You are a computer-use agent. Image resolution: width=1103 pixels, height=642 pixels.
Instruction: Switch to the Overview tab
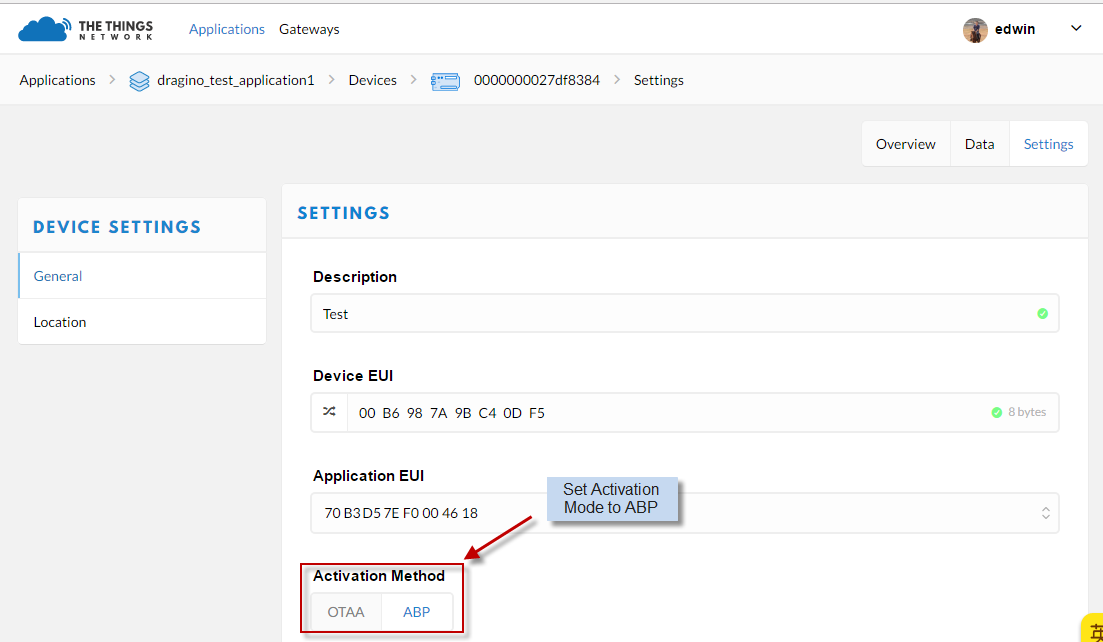[x=905, y=143]
